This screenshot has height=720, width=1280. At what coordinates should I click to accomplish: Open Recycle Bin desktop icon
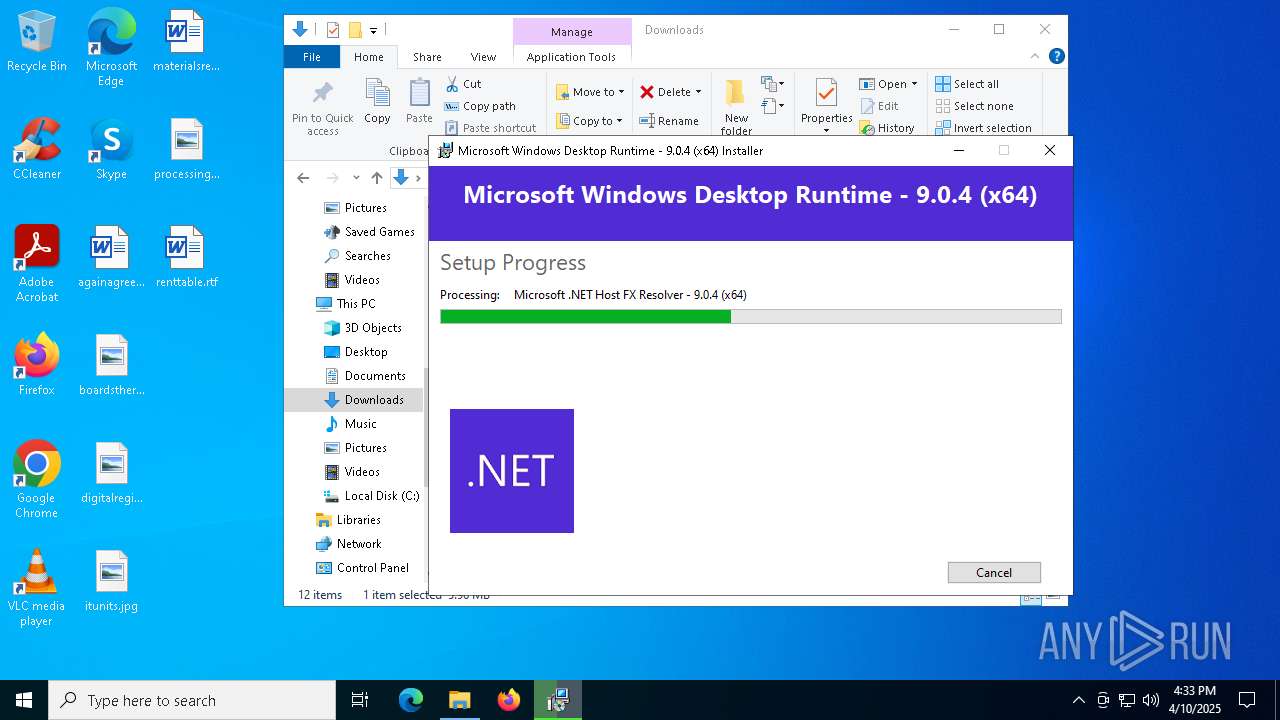pyautogui.click(x=37, y=42)
